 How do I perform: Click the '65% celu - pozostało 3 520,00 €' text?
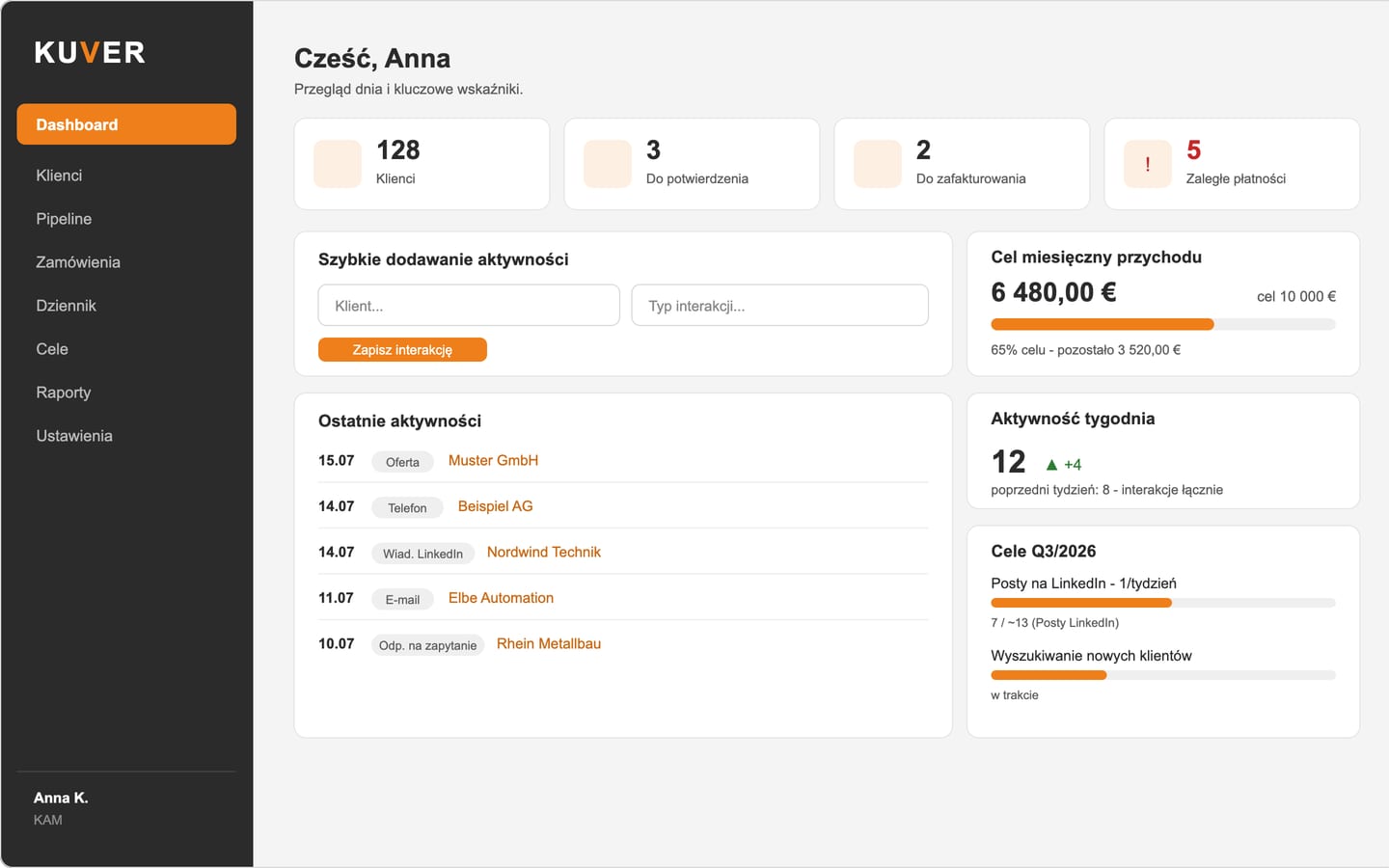pyautogui.click(x=1086, y=350)
